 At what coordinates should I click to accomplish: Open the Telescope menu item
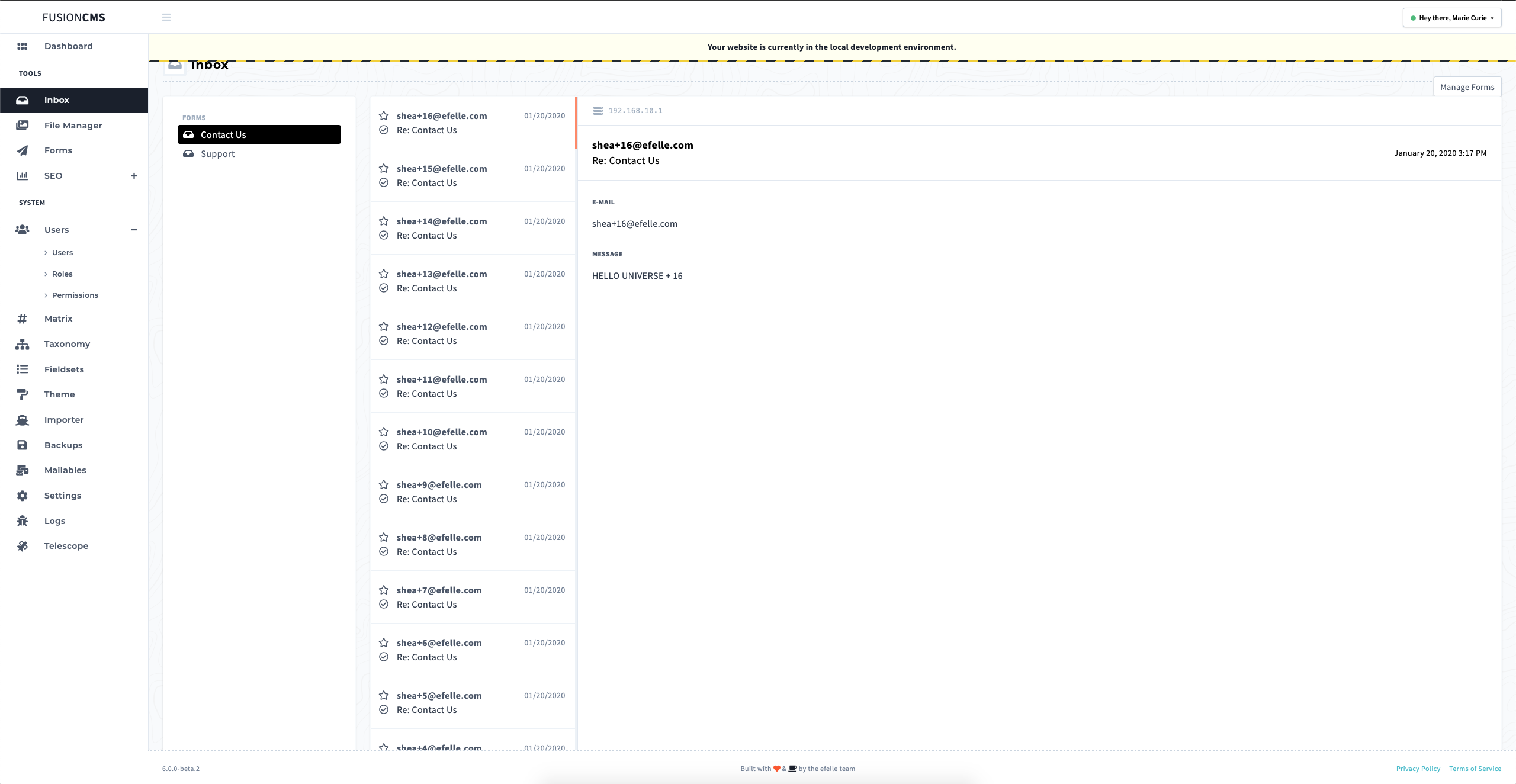pos(66,546)
